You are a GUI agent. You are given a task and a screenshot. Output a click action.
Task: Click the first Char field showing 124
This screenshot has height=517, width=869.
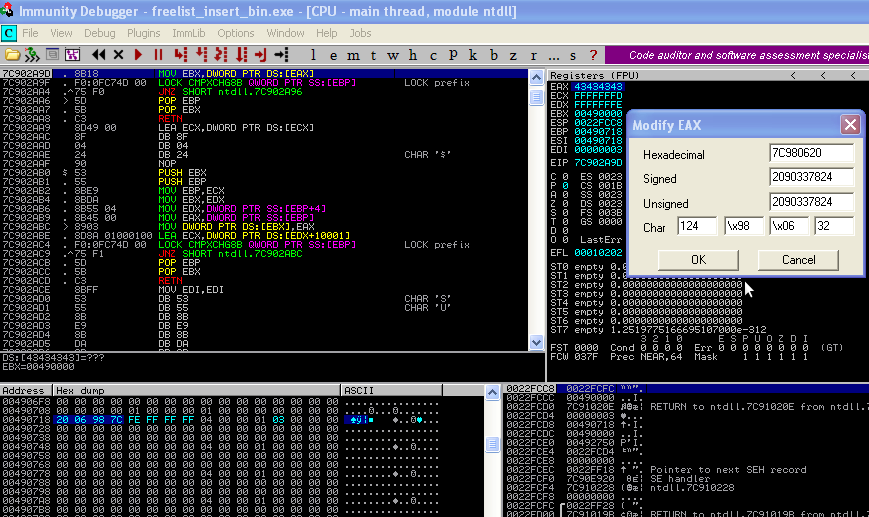pos(697,226)
